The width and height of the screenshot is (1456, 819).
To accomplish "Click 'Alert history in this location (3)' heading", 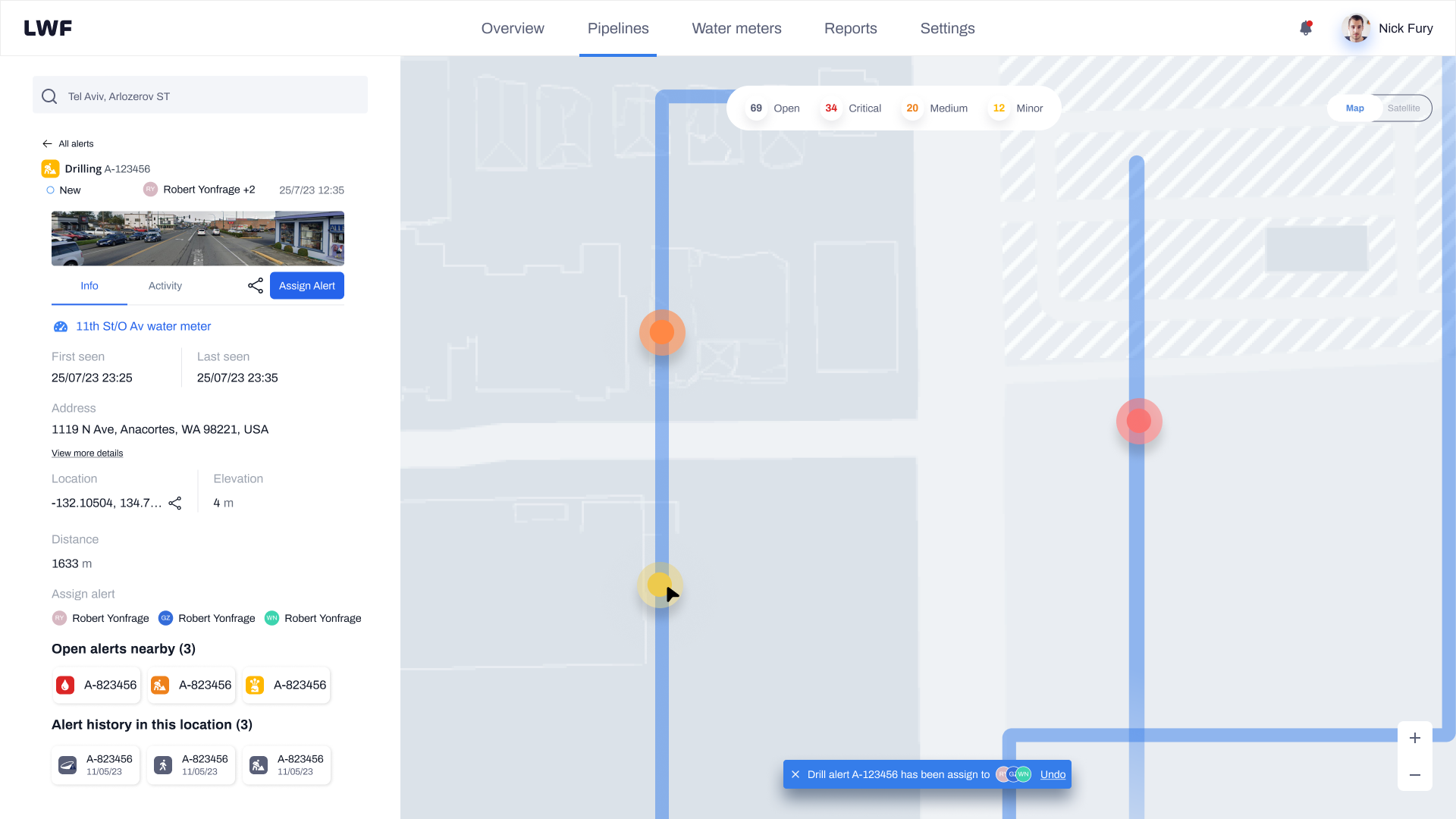I will [x=152, y=725].
